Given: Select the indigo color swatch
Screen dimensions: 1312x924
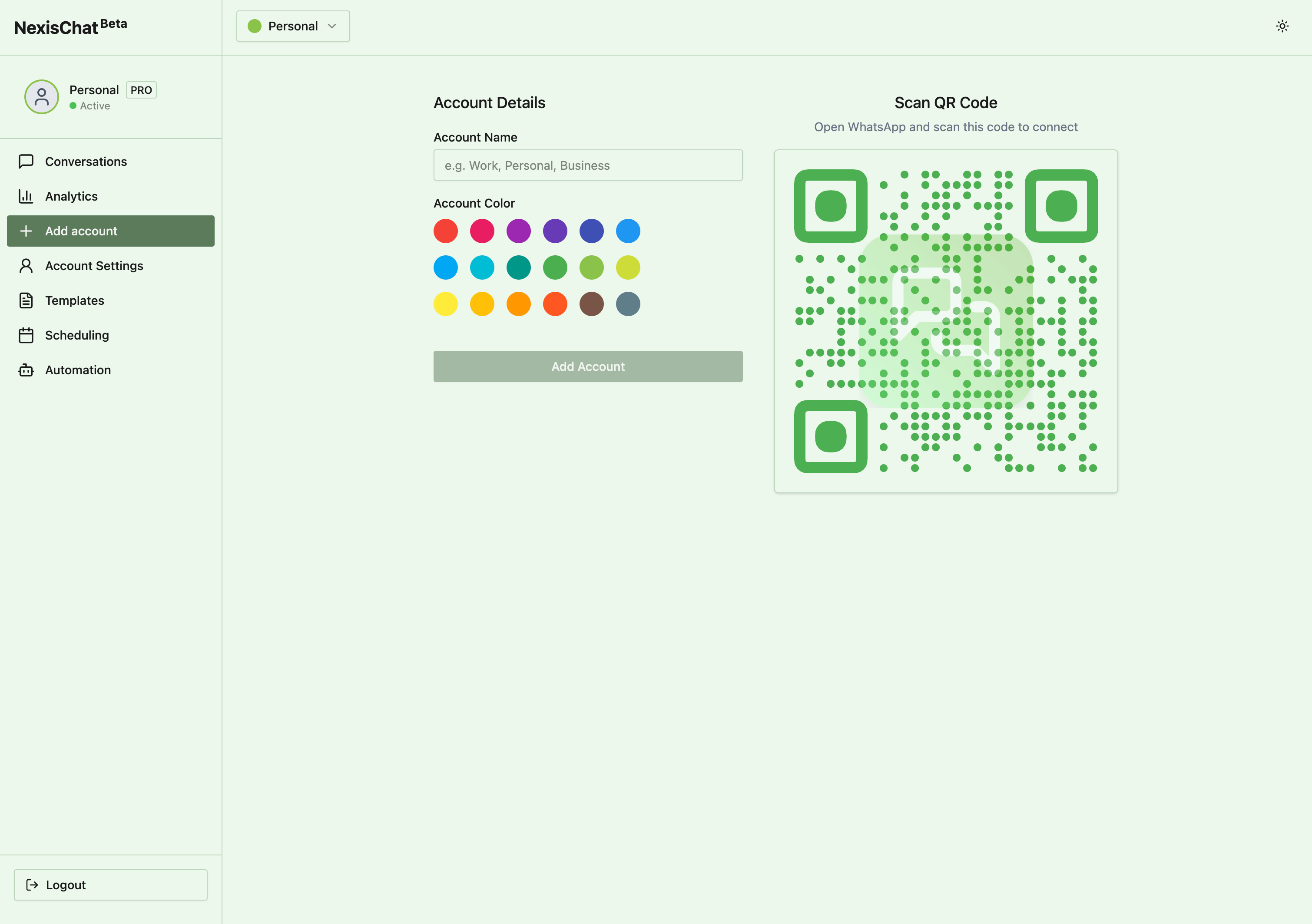Looking at the screenshot, I should pos(591,231).
